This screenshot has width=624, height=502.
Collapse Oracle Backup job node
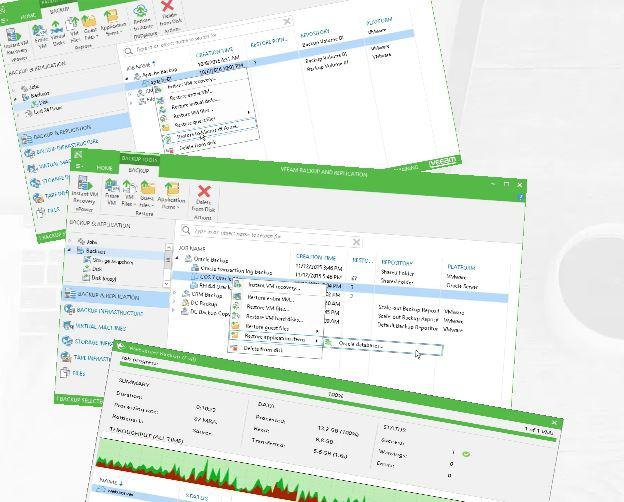click(177, 258)
